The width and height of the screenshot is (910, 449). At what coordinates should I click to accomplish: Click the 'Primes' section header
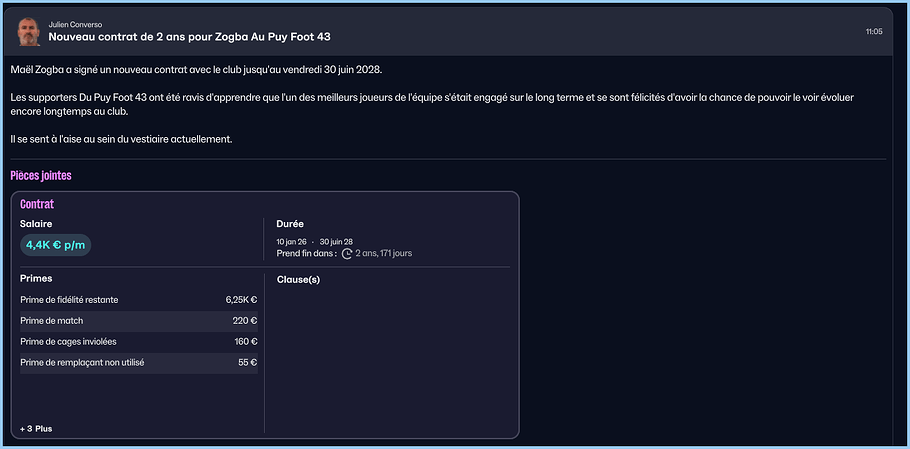(x=36, y=279)
